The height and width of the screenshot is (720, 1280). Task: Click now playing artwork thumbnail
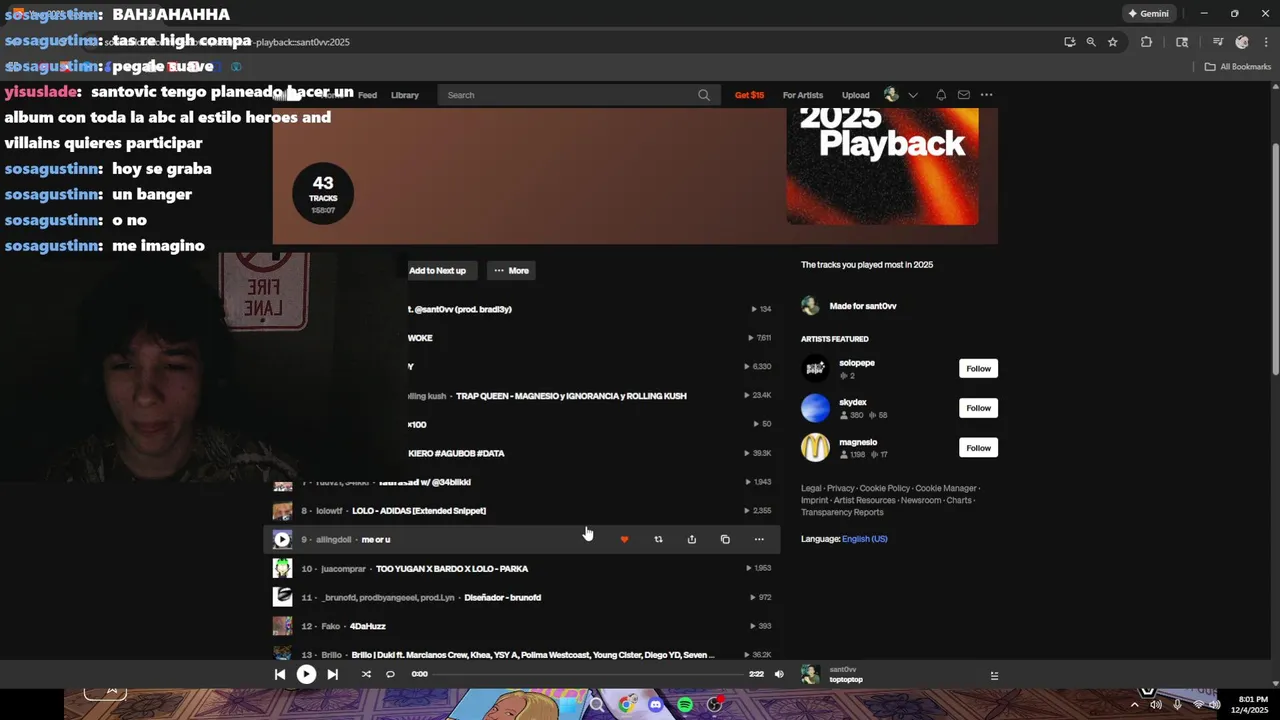point(810,675)
